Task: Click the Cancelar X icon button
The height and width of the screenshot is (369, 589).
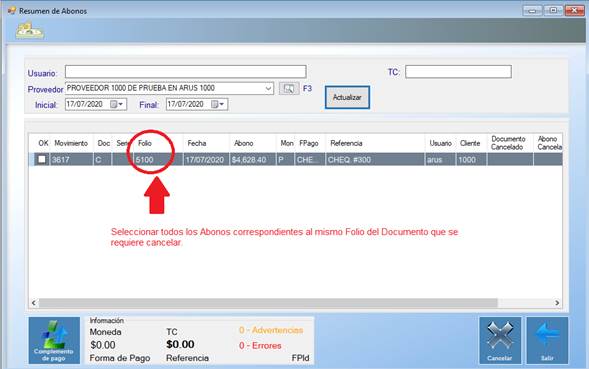Action: tap(500, 340)
